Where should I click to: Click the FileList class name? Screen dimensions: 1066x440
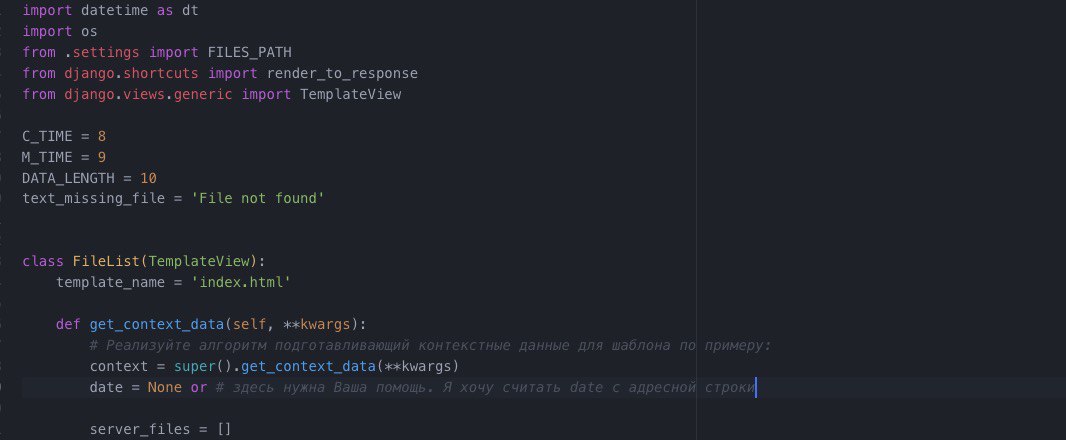(x=107, y=261)
